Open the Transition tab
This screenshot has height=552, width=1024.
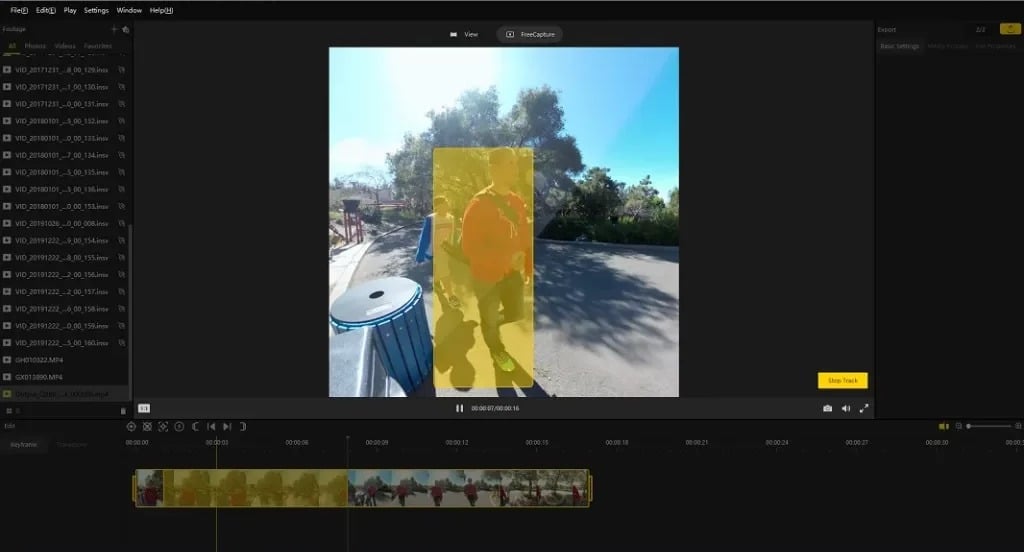click(x=71, y=444)
